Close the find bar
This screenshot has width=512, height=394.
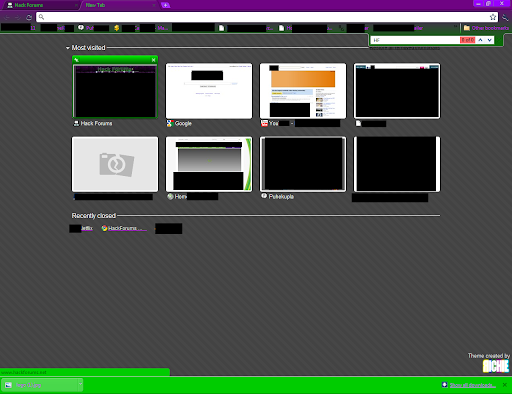[x=499, y=40]
